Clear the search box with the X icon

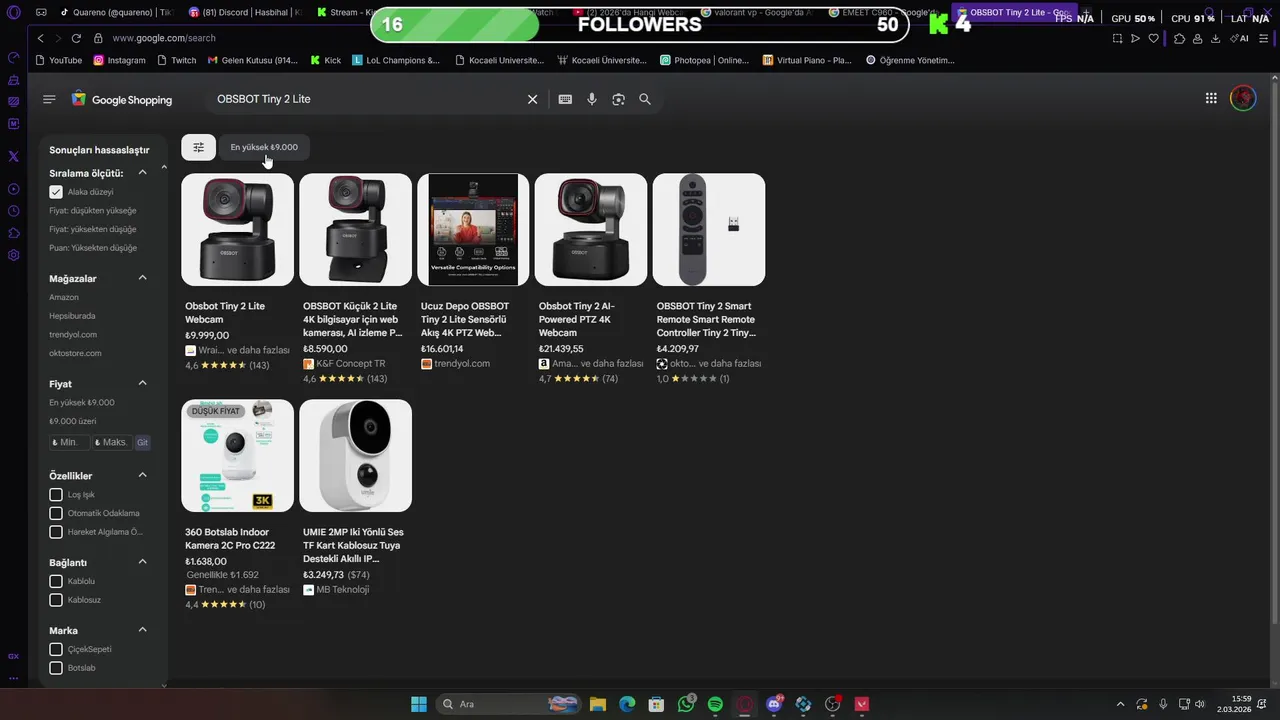click(x=532, y=99)
